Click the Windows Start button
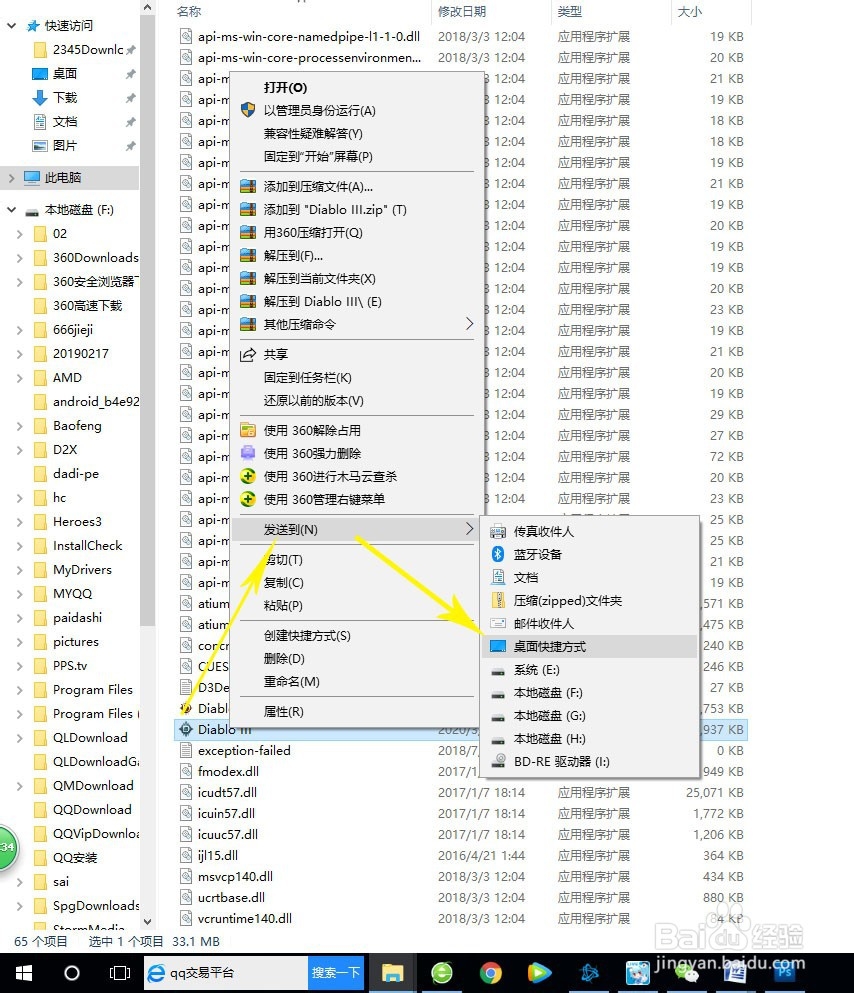 tap(23, 973)
